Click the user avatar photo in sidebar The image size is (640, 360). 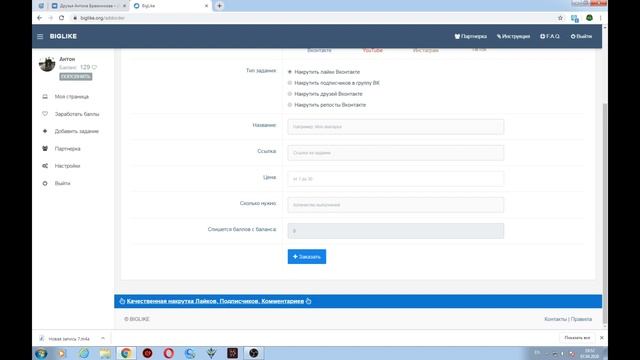pos(47,64)
